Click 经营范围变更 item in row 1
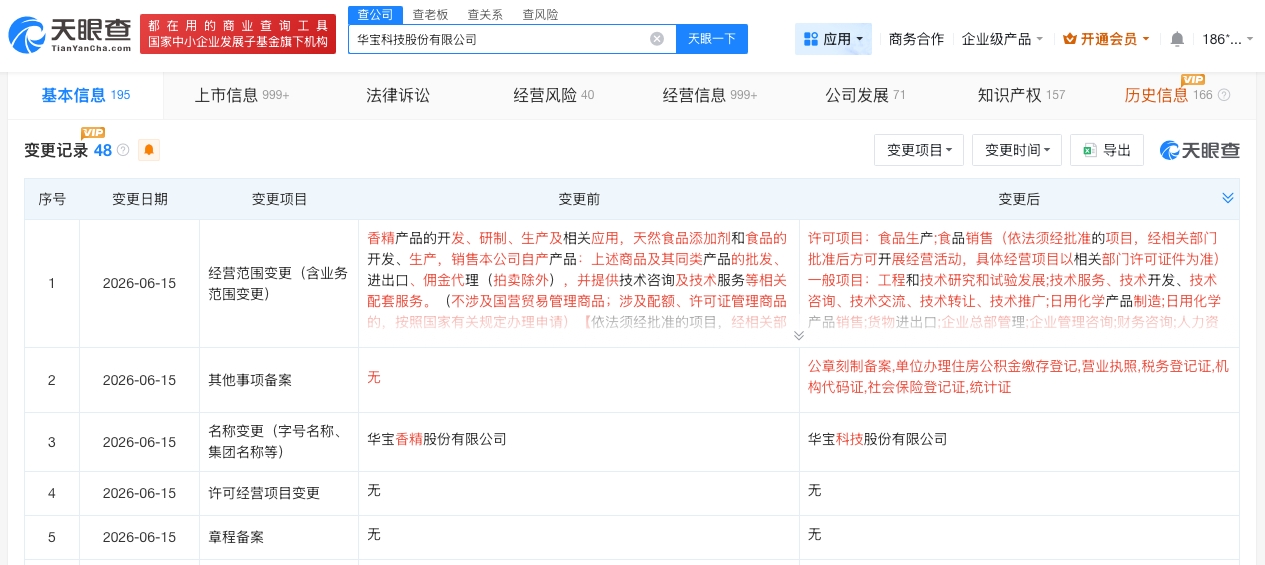 pyautogui.click(x=278, y=283)
